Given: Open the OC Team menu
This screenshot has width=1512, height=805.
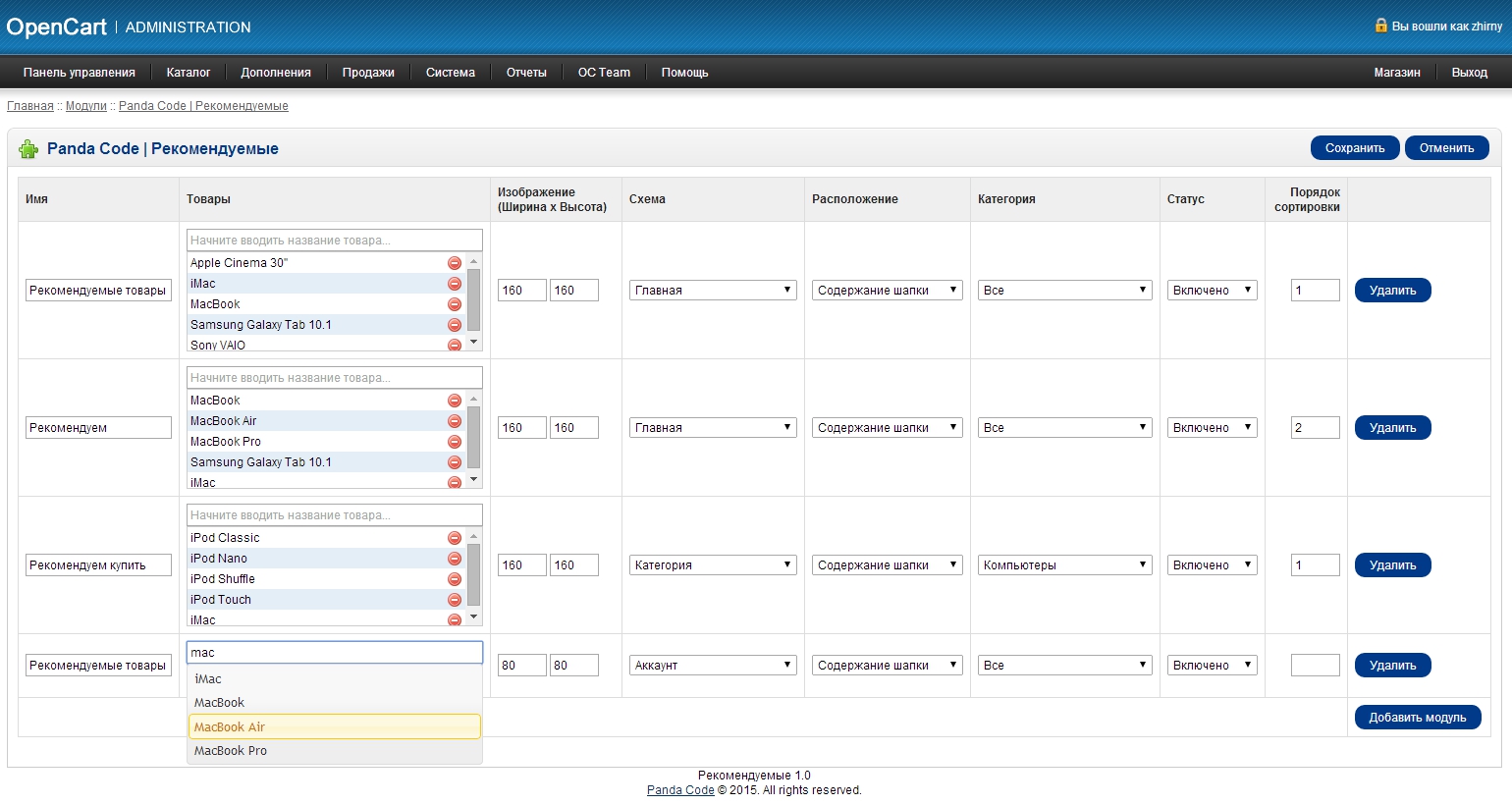Looking at the screenshot, I should pos(604,73).
